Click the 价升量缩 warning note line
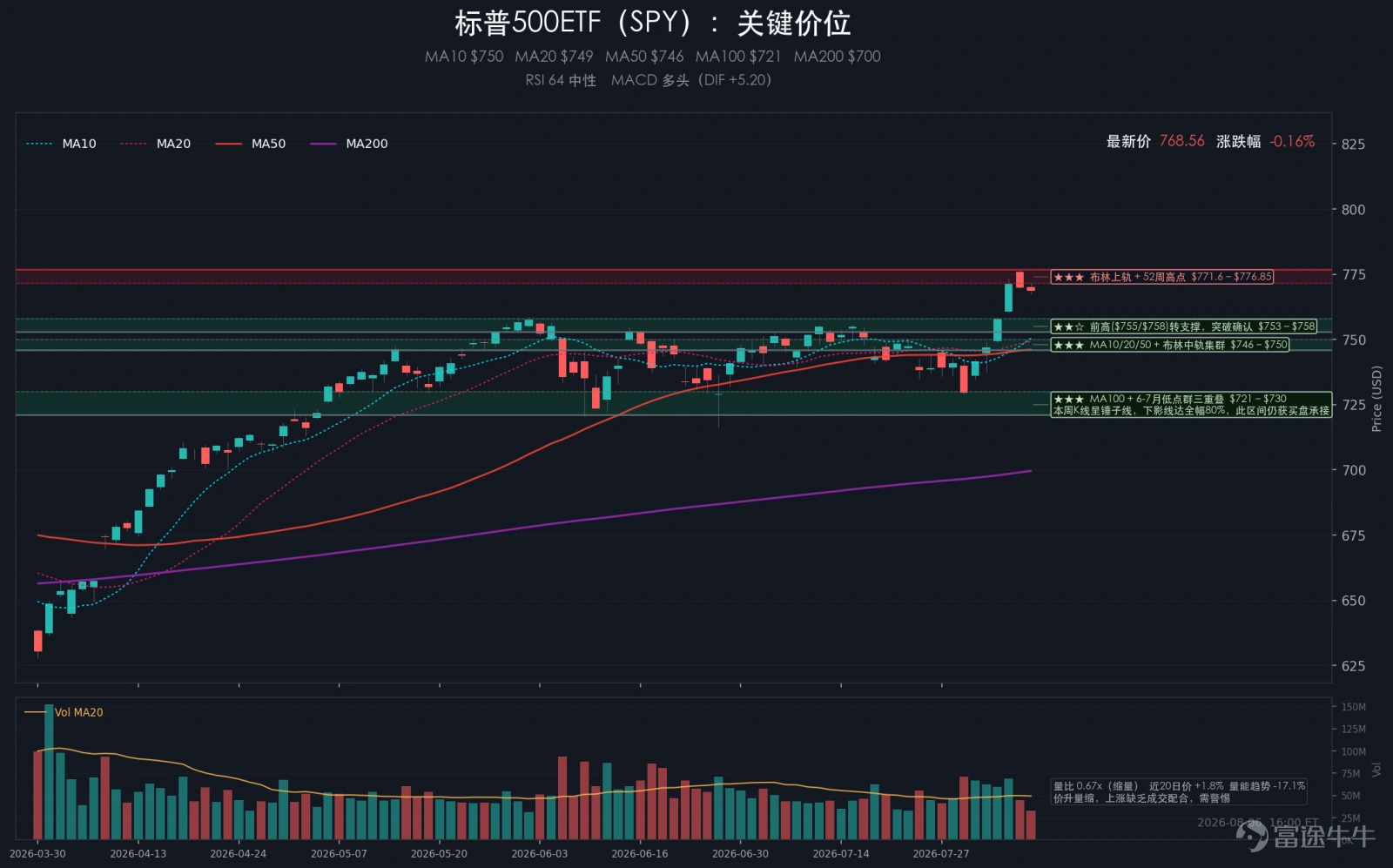 pos(1141,797)
